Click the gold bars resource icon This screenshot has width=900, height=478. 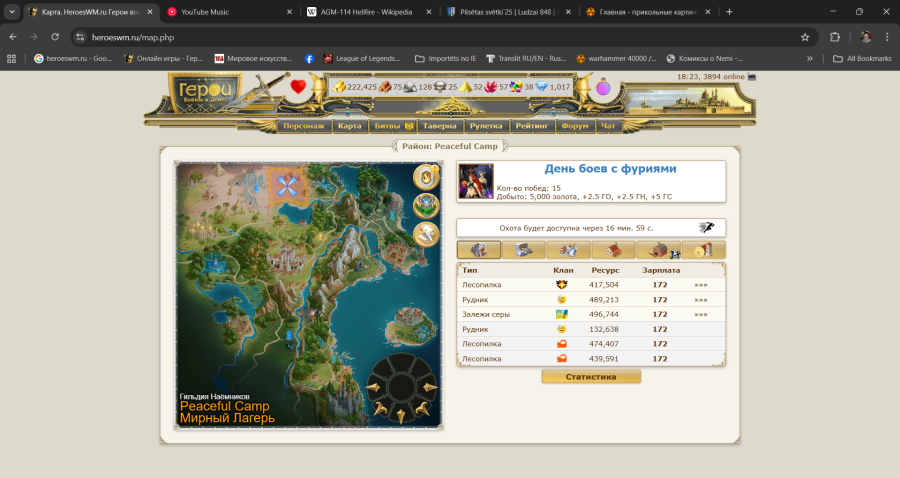pyautogui.click(x=340, y=87)
